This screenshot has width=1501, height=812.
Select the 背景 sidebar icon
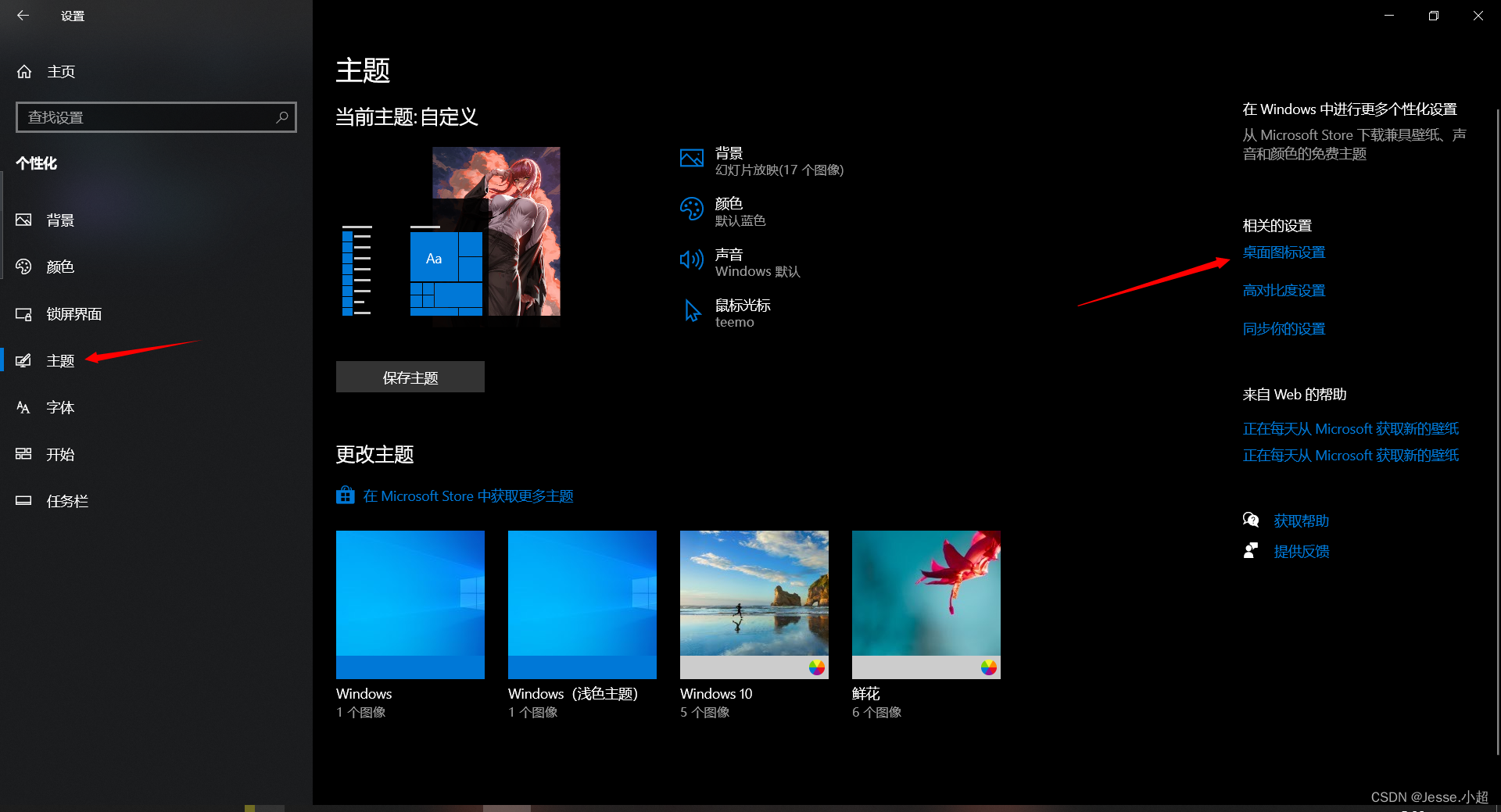click(23, 220)
